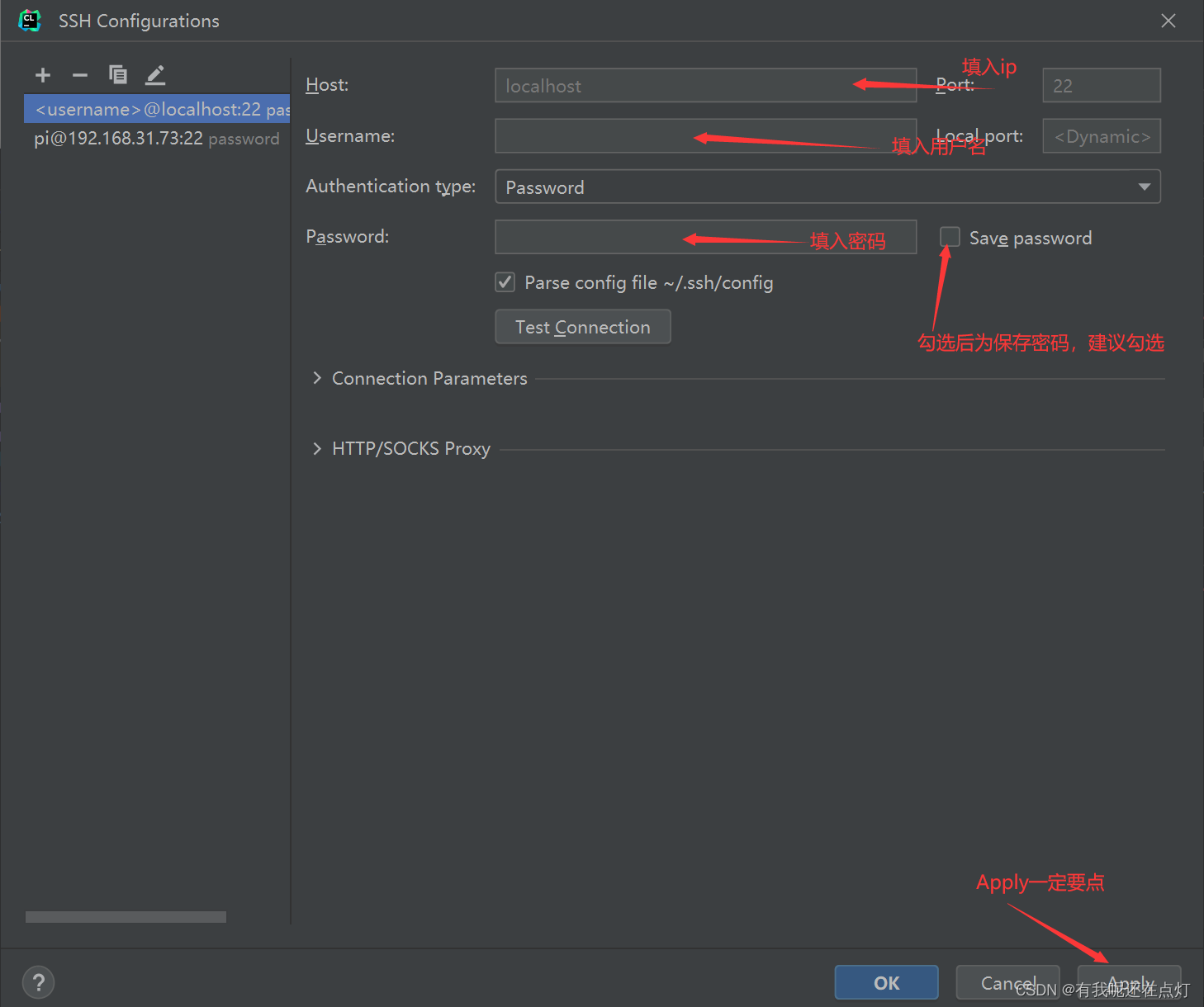
Task: Click the CLion logo in the title bar
Action: coord(30,20)
